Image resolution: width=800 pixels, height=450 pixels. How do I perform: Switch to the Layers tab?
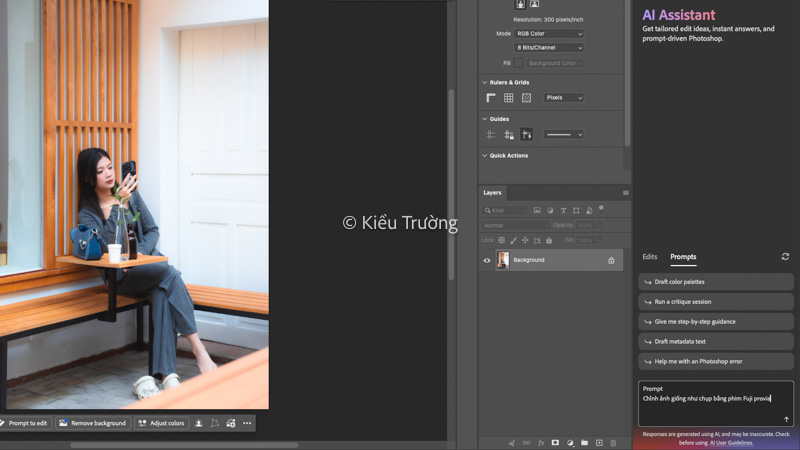(492, 192)
